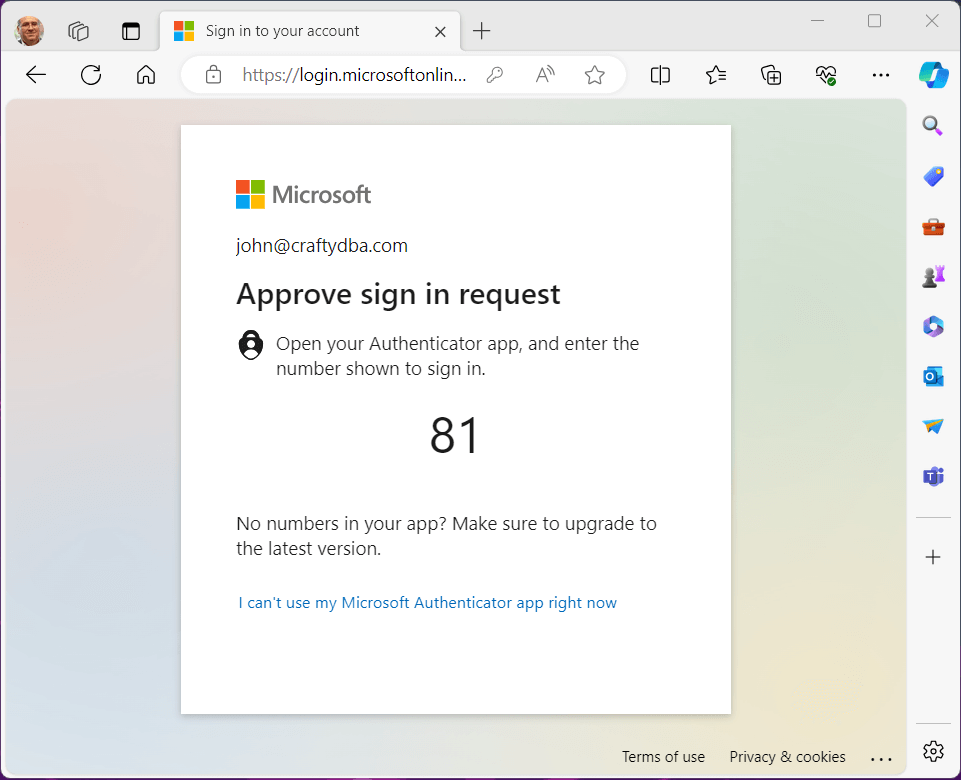
Task: Open sidebar Teams icon
Action: pyautogui.click(x=933, y=476)
